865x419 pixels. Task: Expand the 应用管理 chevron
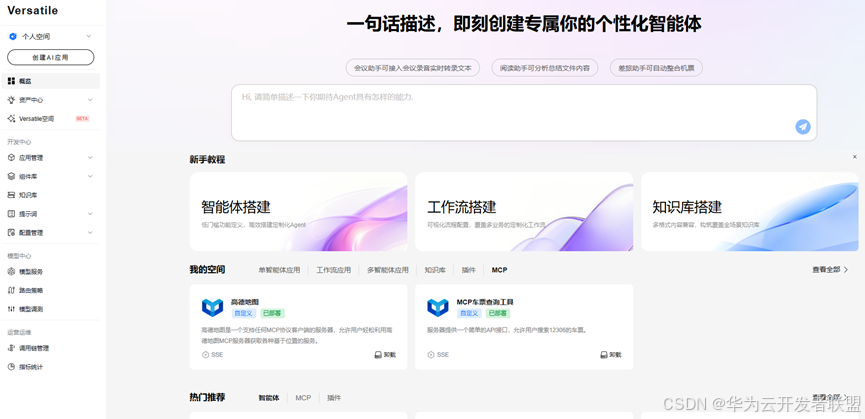pyautogui.click(x=90, y=158)
